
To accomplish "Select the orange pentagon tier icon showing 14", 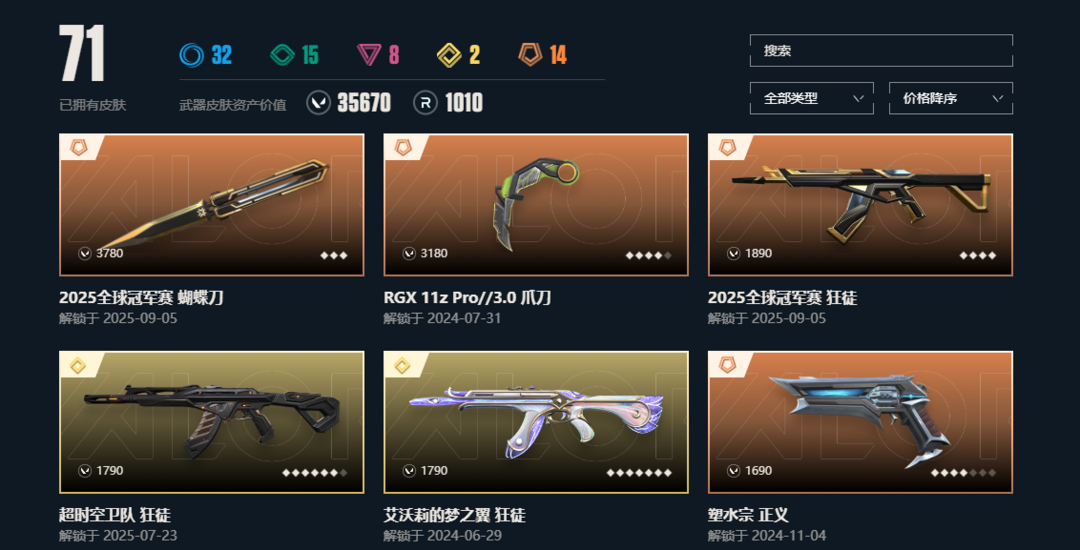I will pos(530,54).
